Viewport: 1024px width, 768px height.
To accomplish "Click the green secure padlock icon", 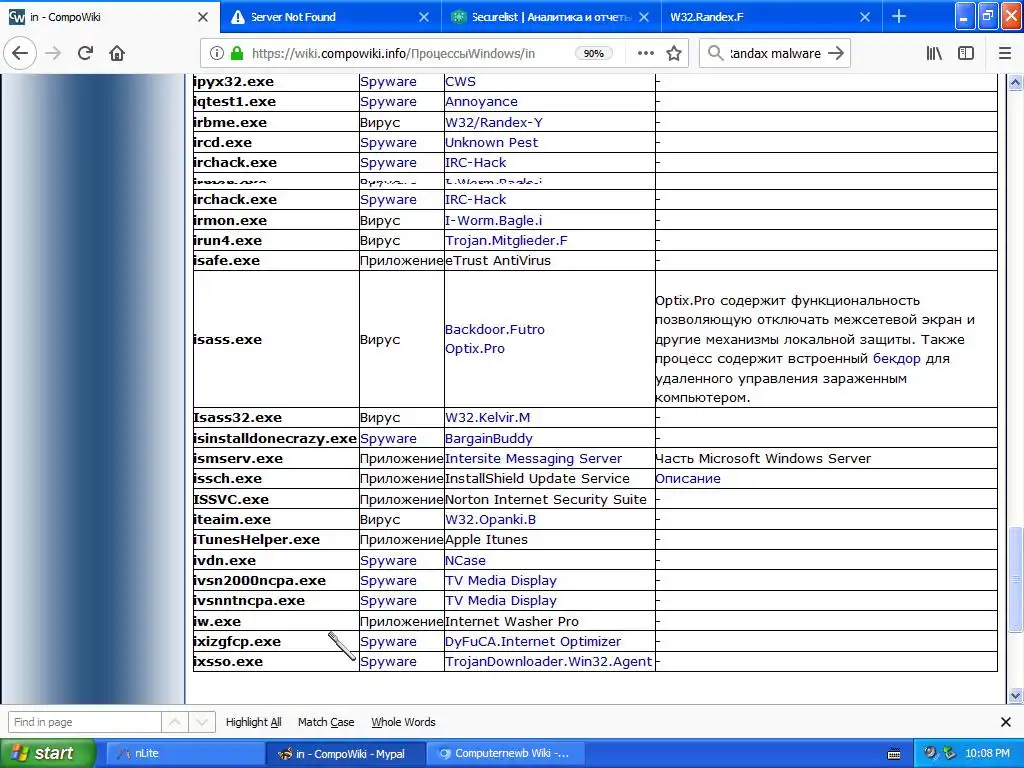I will tap(236, 53).
